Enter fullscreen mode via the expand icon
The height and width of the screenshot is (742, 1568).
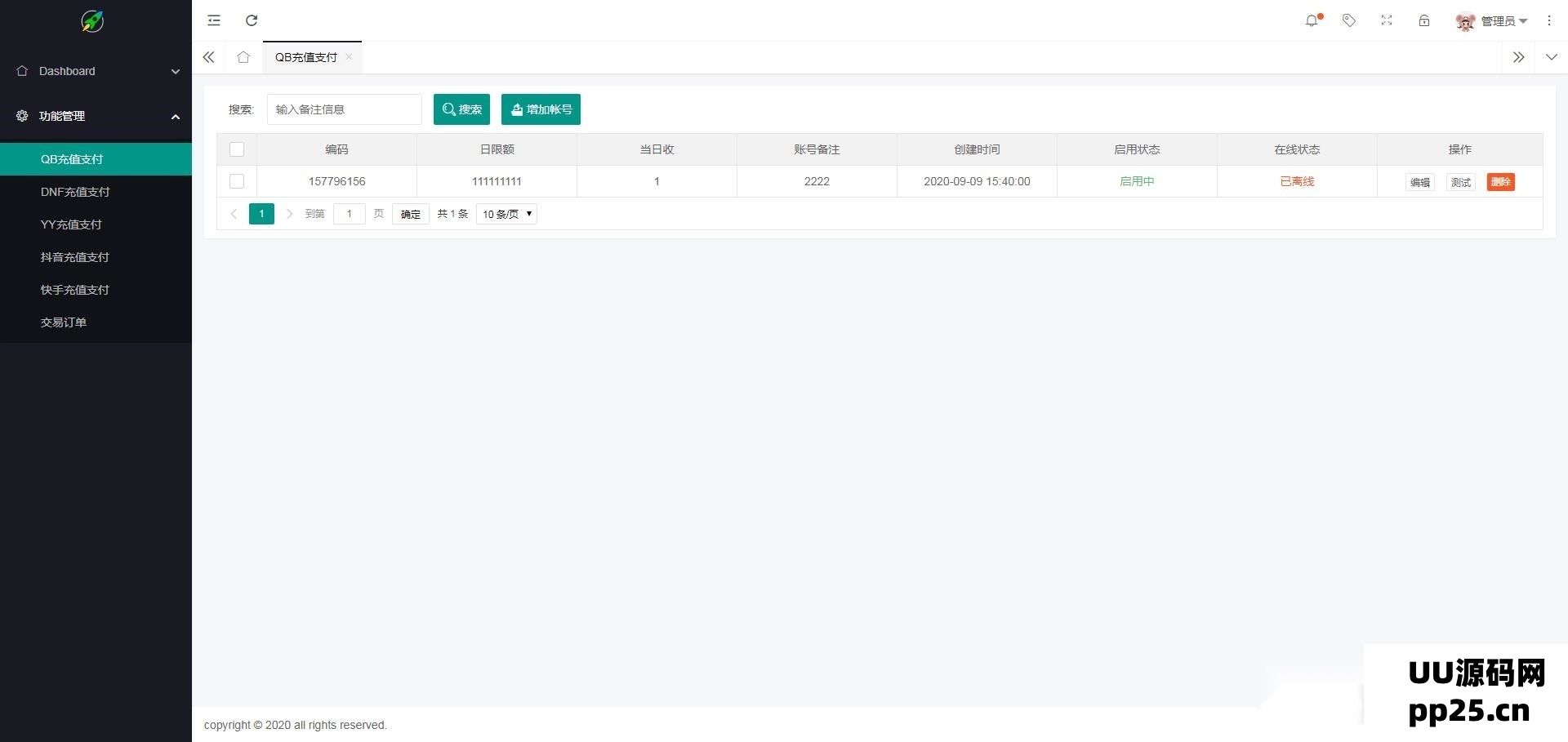[1387, 20]
